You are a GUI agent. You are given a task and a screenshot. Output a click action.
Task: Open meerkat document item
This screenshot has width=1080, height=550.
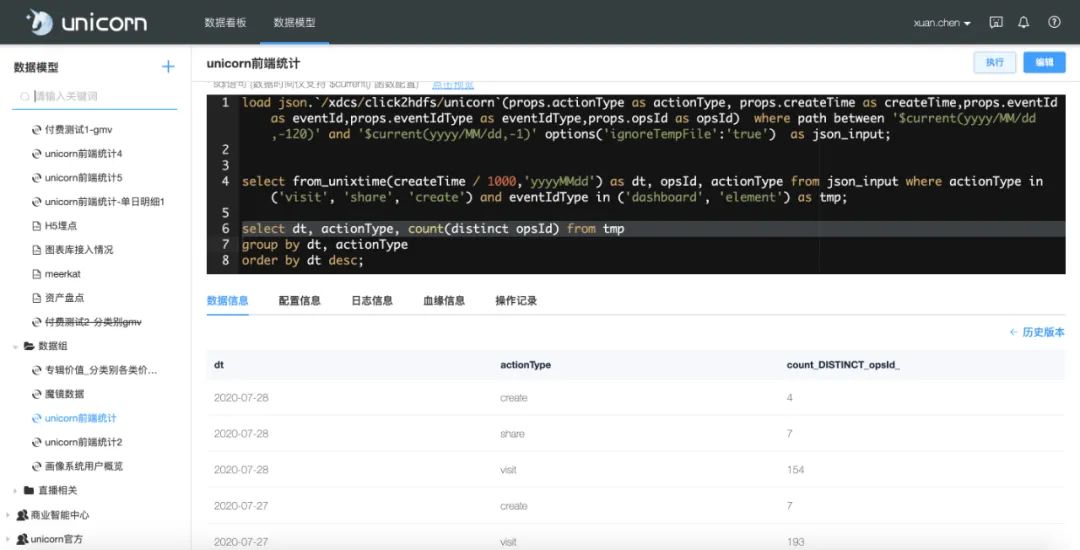click(x=63, y=274)
